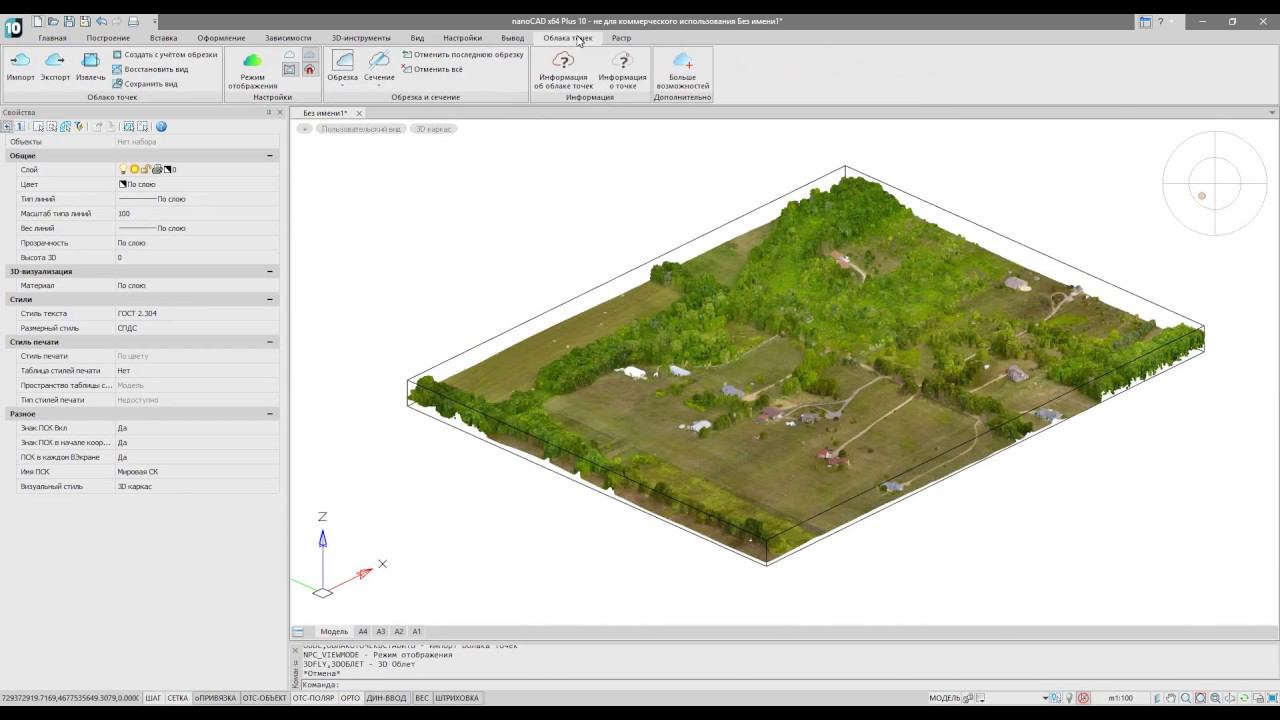1280x720 pixels.
Task: Click Сохранить вид button
Action: click(145, 84)
